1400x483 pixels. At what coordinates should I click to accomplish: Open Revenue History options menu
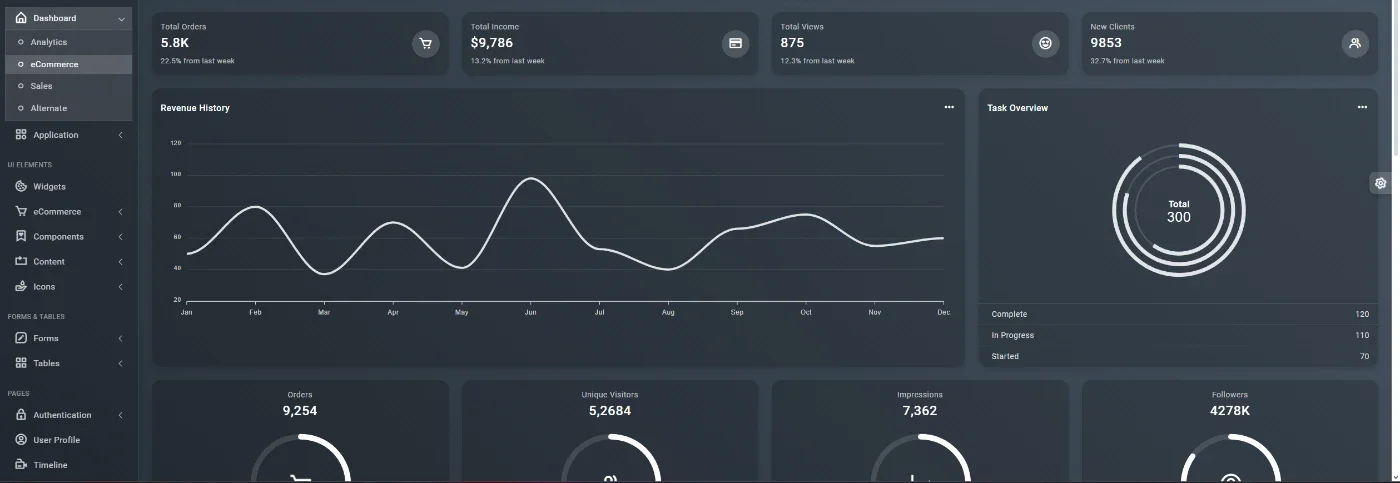[x=949, y=107]
